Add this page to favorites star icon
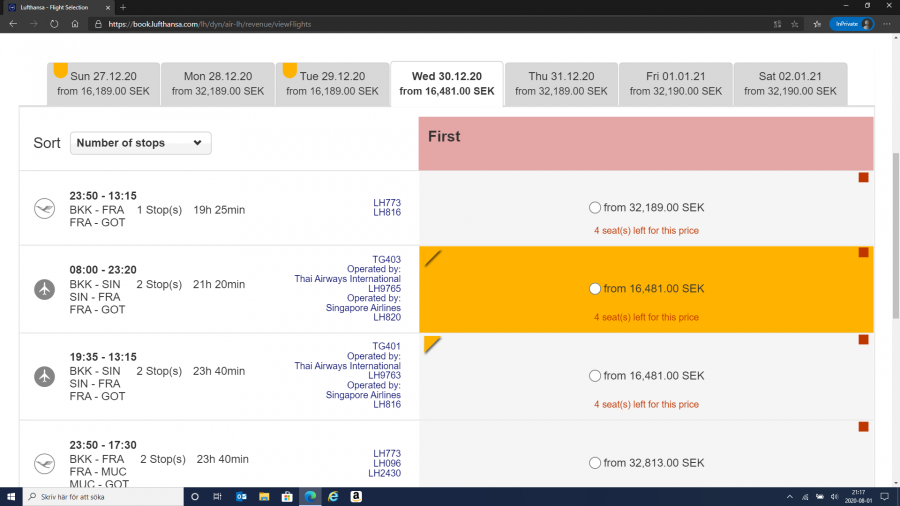Image resolution: width=900 pixels, height=506 pixels. [x=794, y=24]
